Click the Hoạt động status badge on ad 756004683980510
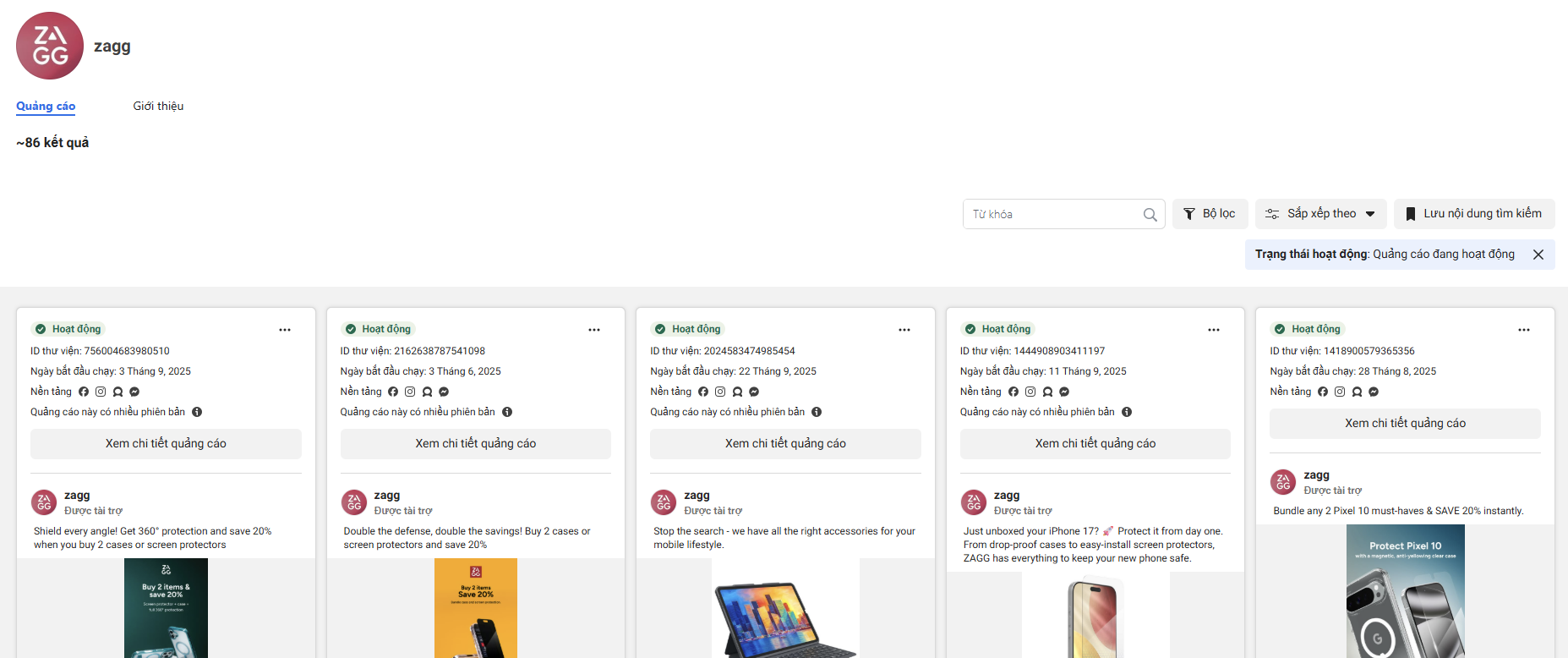 68,329
